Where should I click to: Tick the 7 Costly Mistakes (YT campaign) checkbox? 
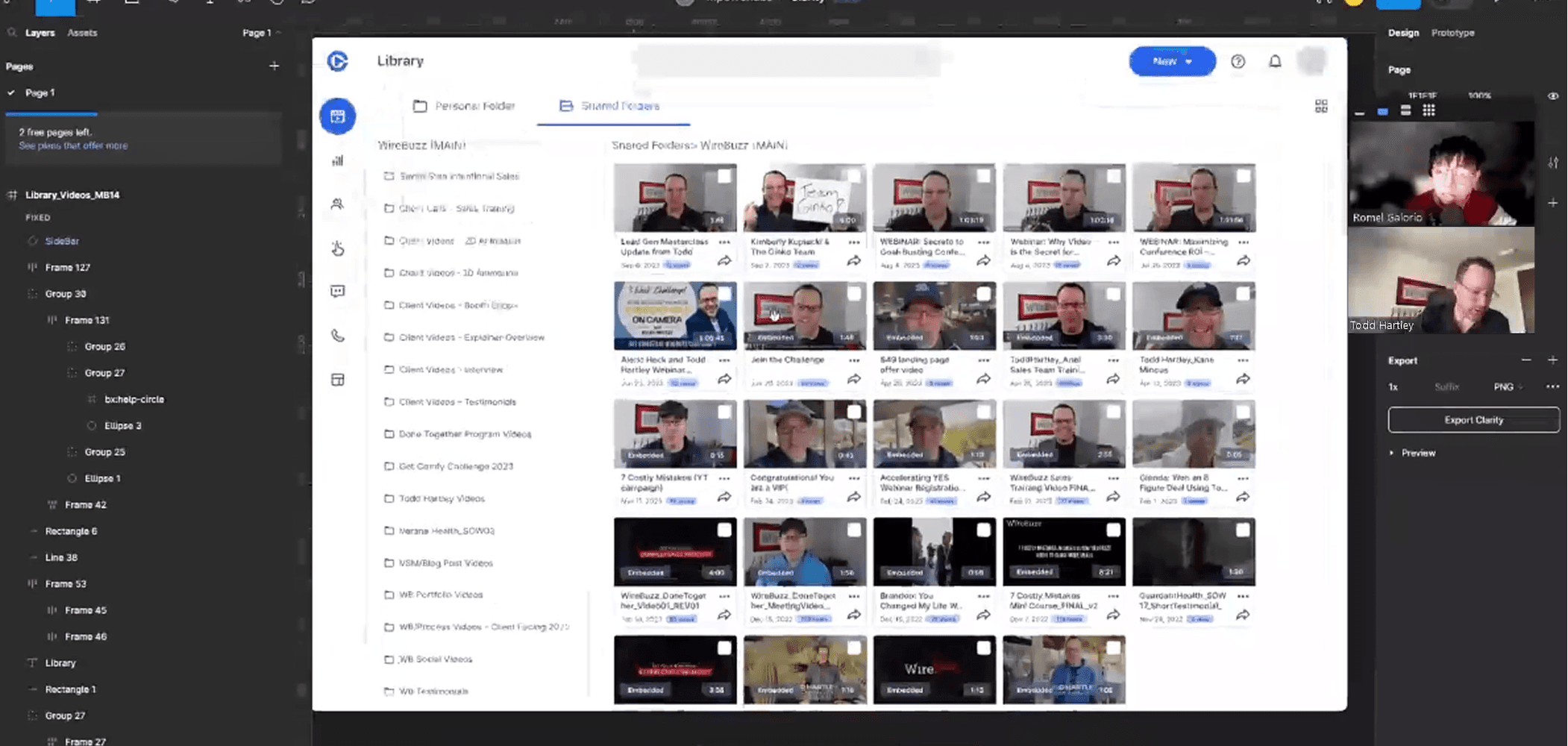(x=724, y=412)
